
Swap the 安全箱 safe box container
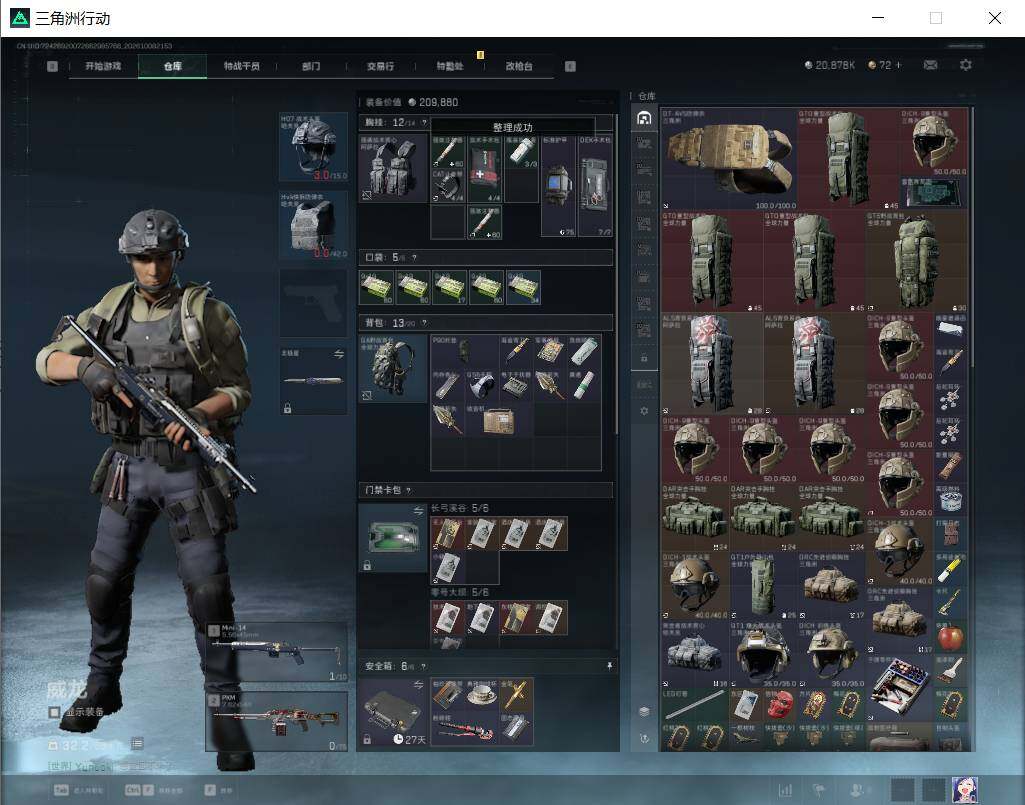pos(418,685)
